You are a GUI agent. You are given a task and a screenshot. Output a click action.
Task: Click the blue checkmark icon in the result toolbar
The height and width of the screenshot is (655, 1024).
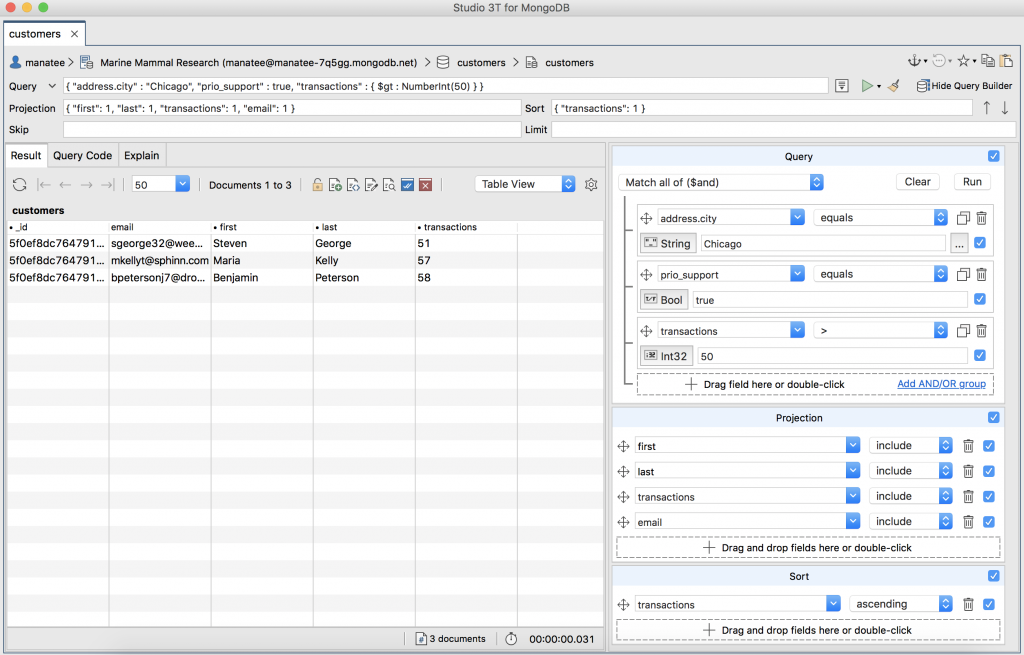[408, 185]
